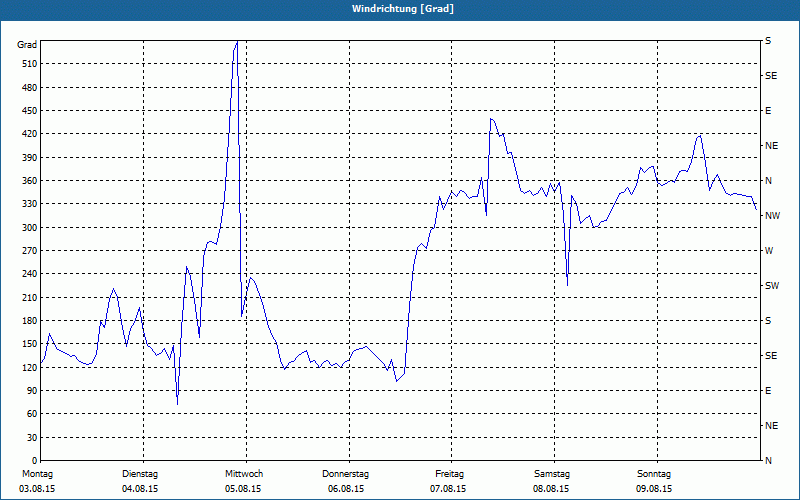Viewport: 800px width, 500px height.
Task: Click the "Mittwoch" day label
Action: click(244, 474)
